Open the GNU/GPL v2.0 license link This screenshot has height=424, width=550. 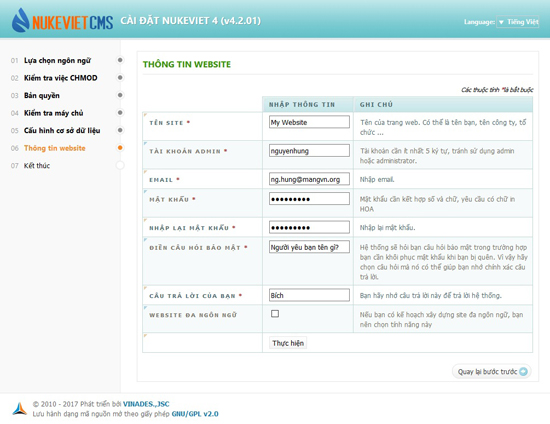tap(195, 414)
